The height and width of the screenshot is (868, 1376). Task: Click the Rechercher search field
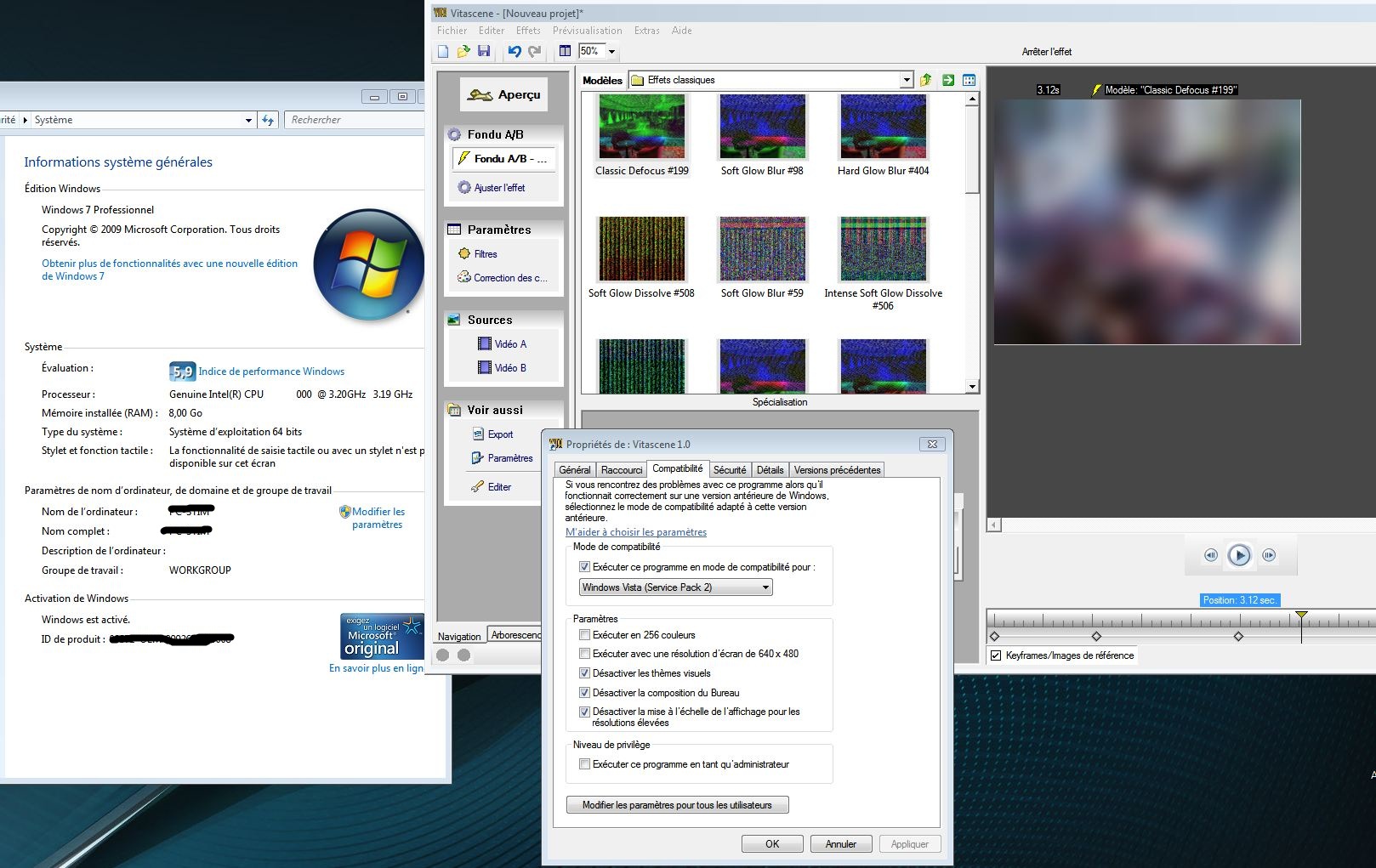pos(354,120)
